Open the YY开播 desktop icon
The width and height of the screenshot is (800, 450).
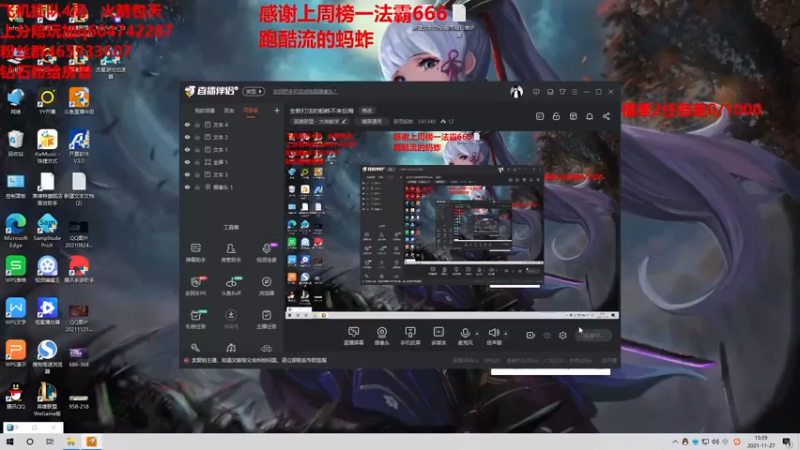[47, 102]
